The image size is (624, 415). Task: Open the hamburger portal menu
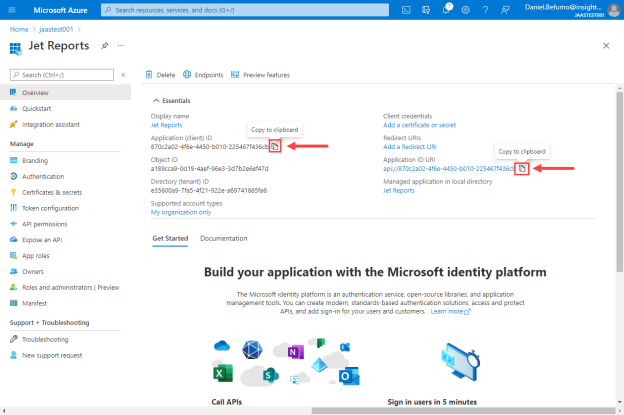click(12, 10)
